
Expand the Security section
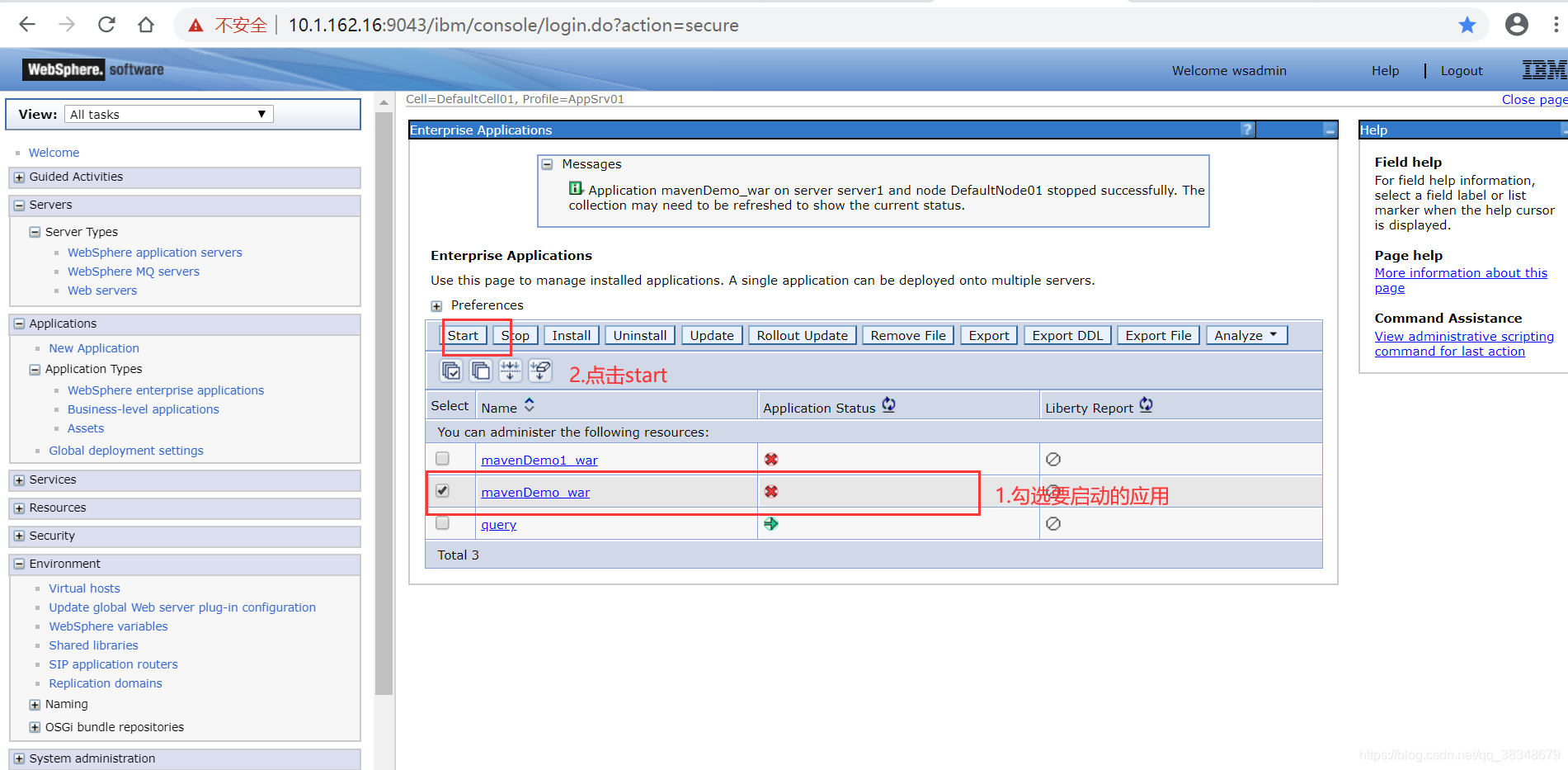[19, 536]
